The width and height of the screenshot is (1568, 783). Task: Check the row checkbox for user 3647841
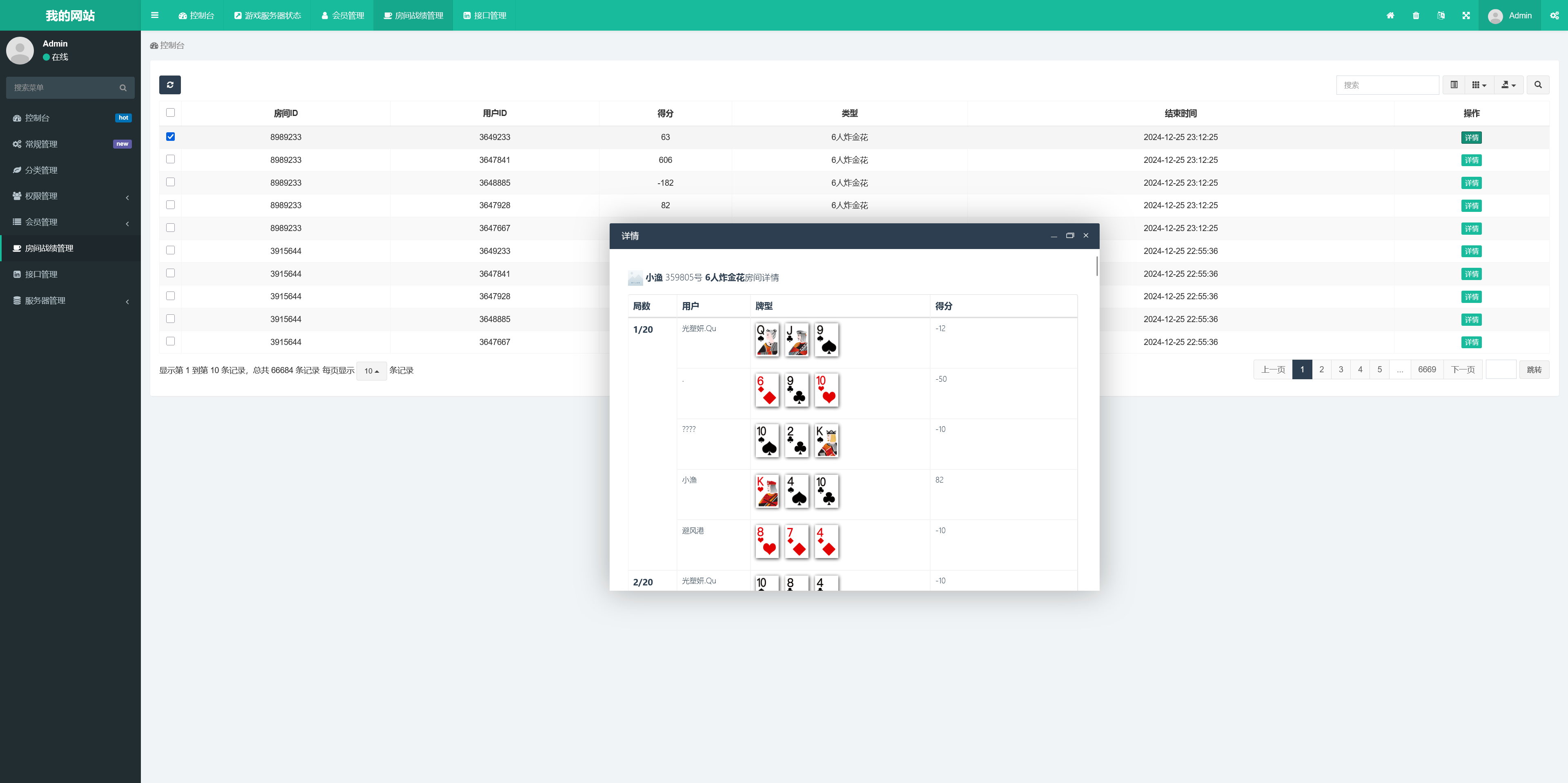(x=170, y=159)
